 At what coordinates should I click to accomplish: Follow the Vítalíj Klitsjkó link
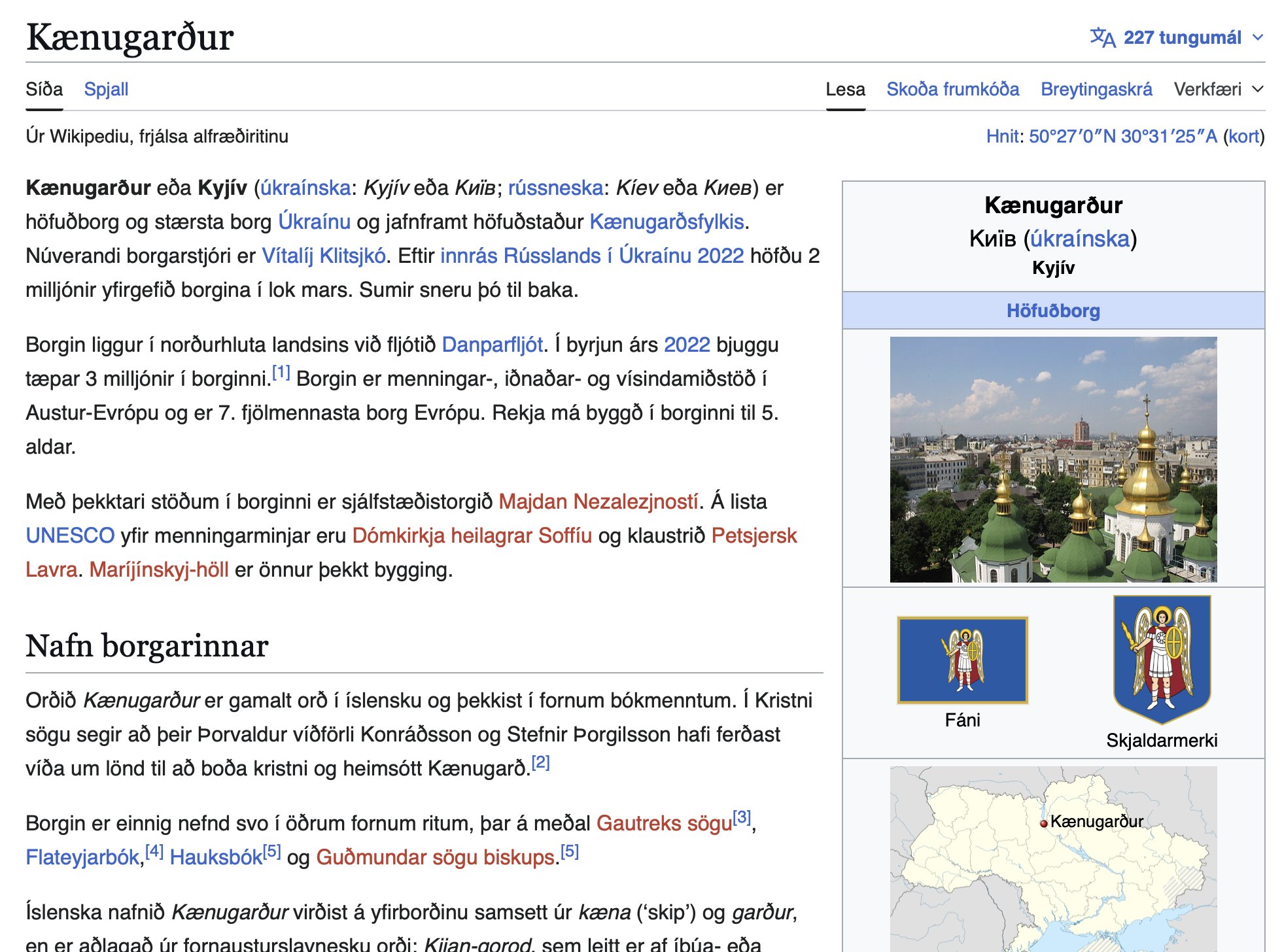coord(324,256)
